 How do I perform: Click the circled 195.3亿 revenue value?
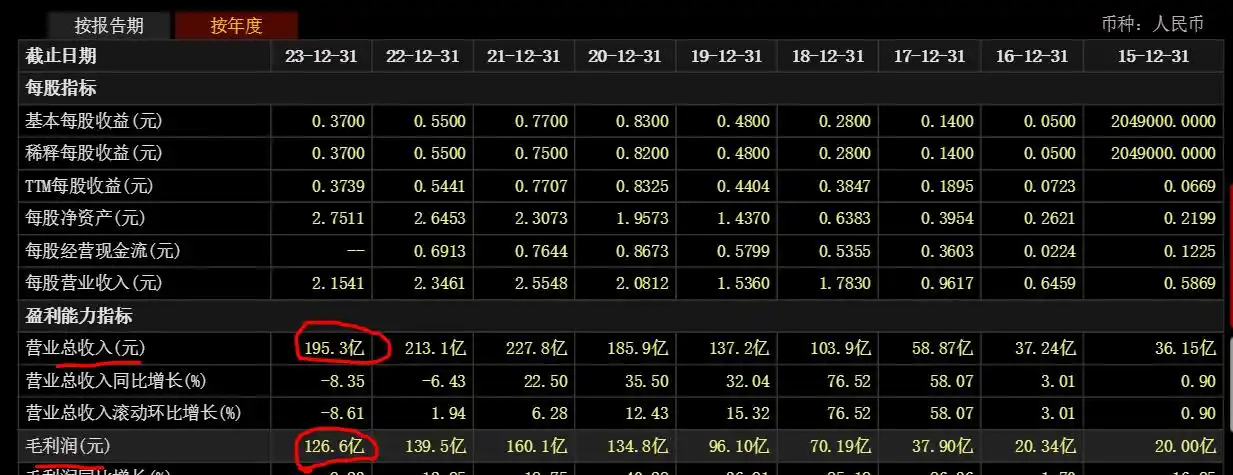[335, 349]
